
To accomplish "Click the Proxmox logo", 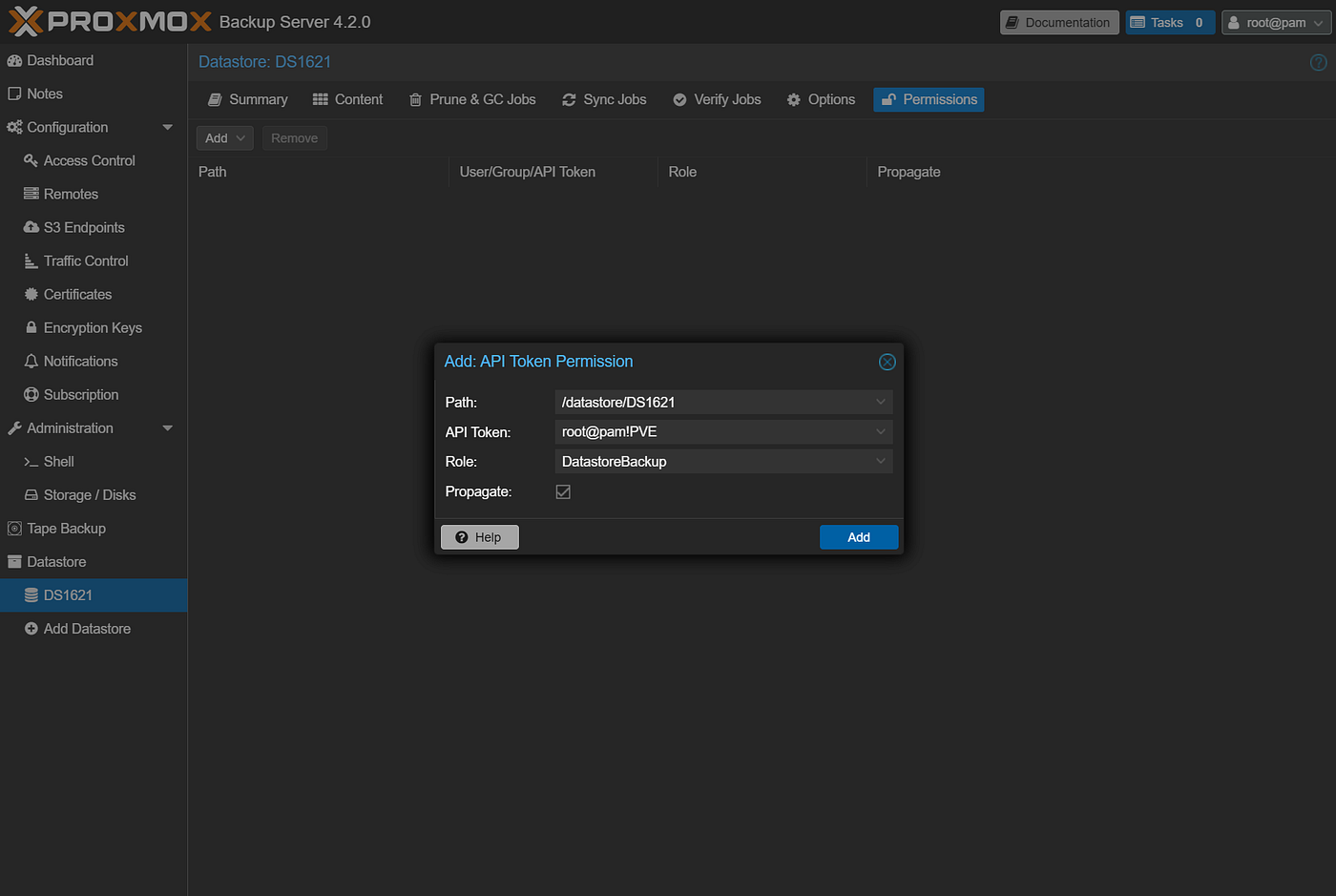I will coord(109,21).
